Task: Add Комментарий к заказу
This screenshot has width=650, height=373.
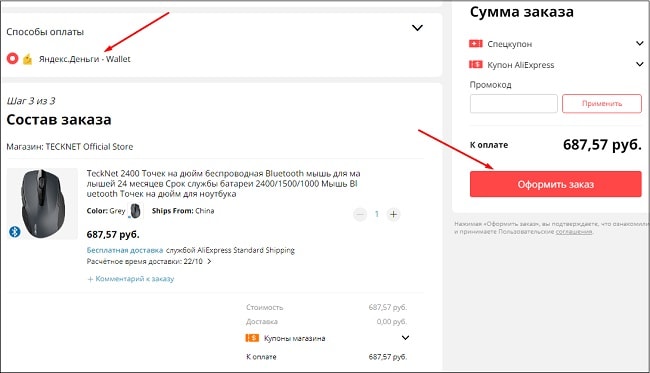Action: [x=131, y=279]
